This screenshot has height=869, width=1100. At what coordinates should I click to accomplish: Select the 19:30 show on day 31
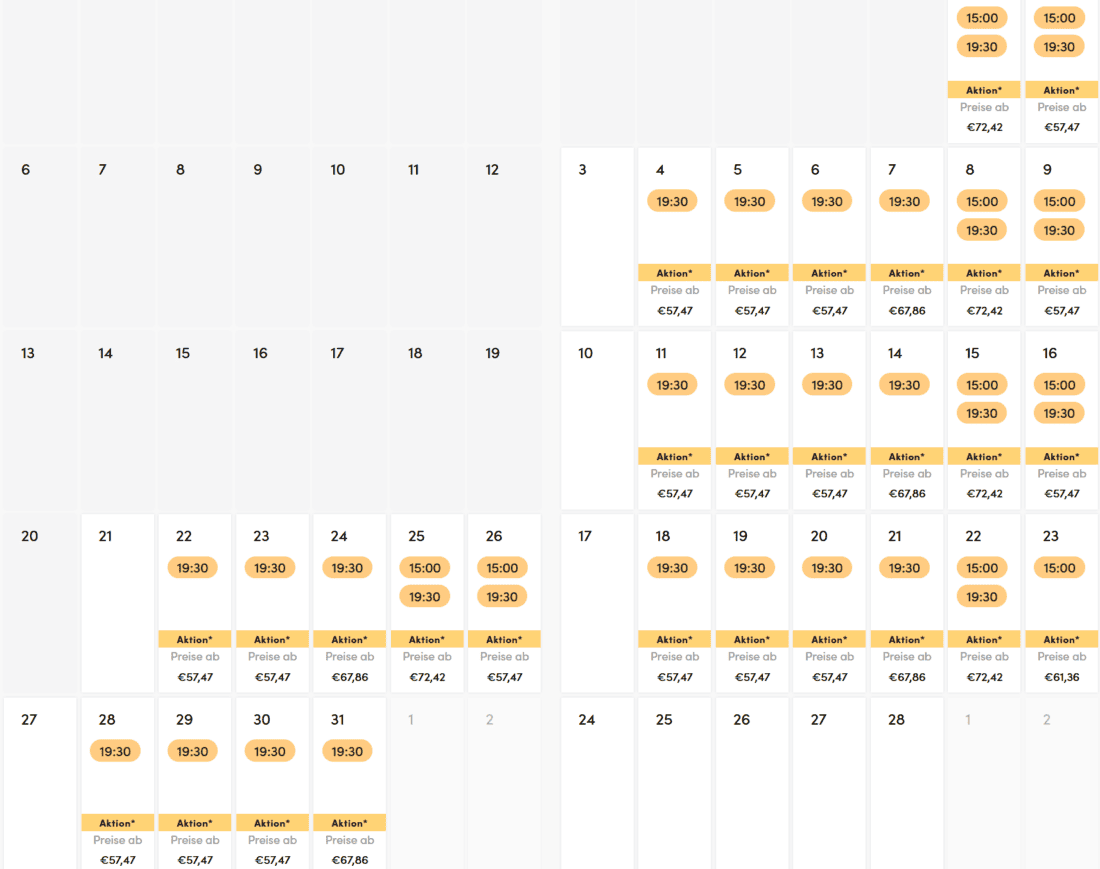(347, 752)
